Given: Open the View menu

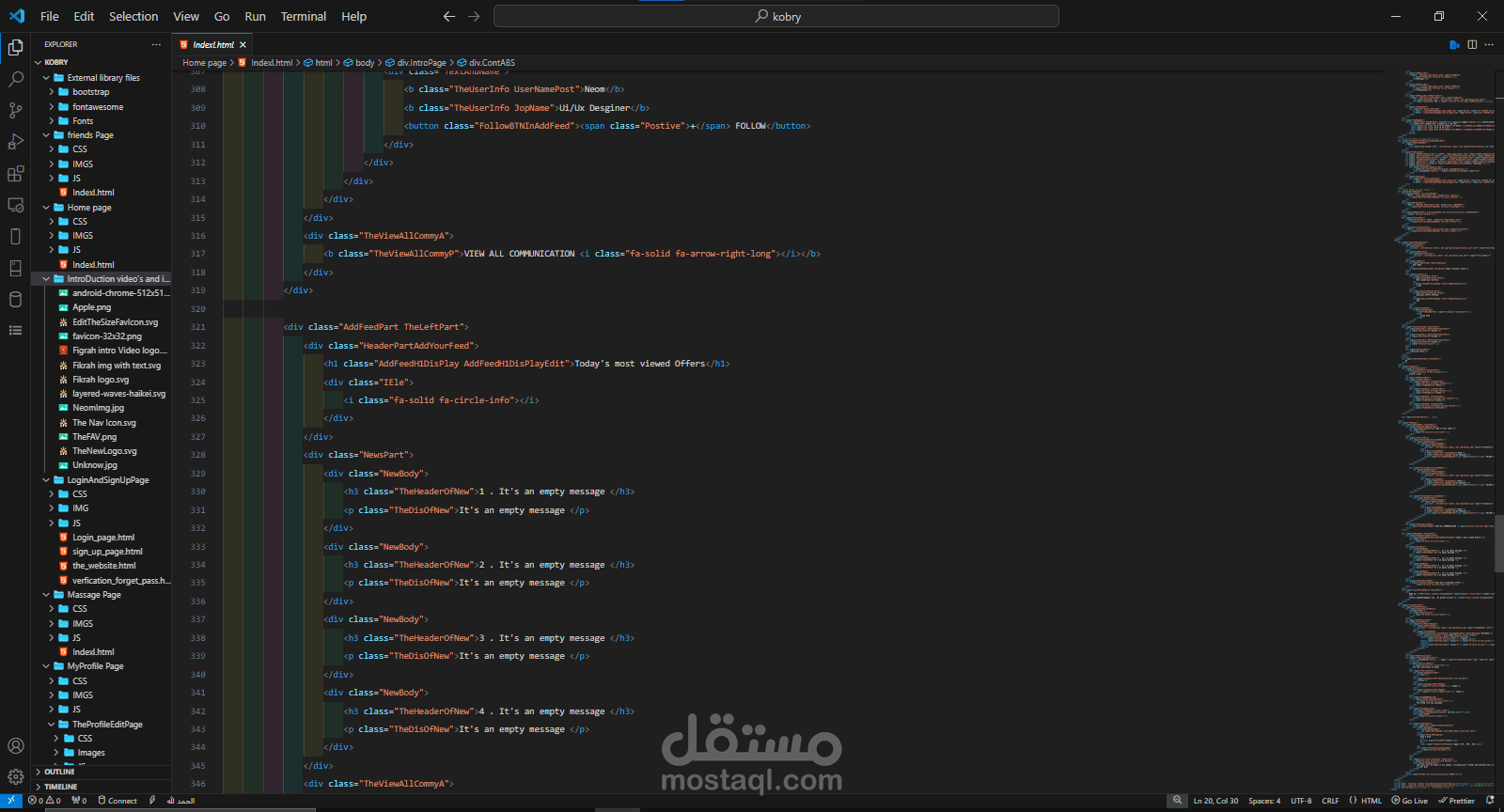Looking at the screenshot, I should coord(186,16).
